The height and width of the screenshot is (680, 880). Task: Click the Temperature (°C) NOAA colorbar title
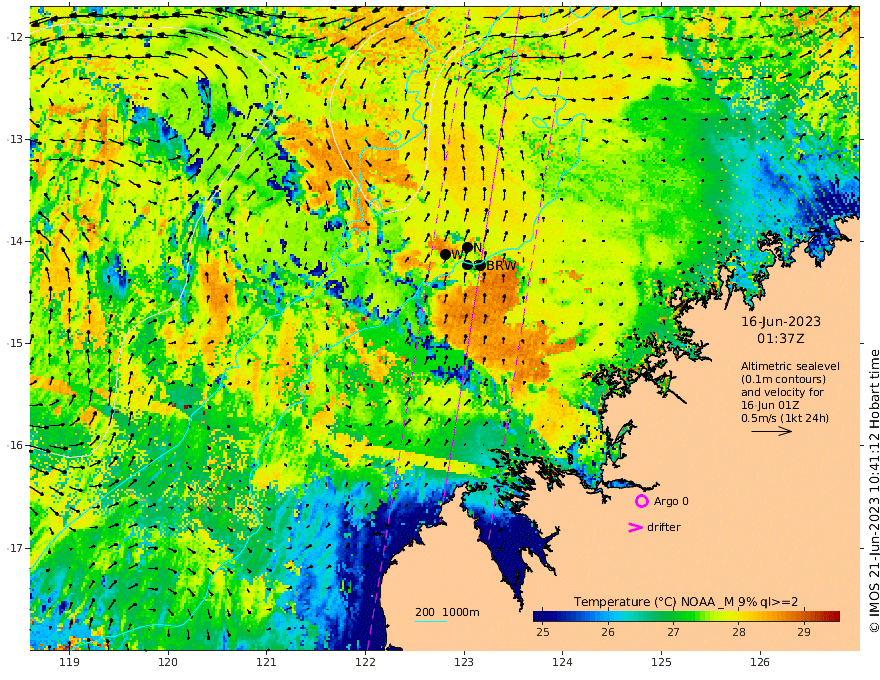[686, 602]
